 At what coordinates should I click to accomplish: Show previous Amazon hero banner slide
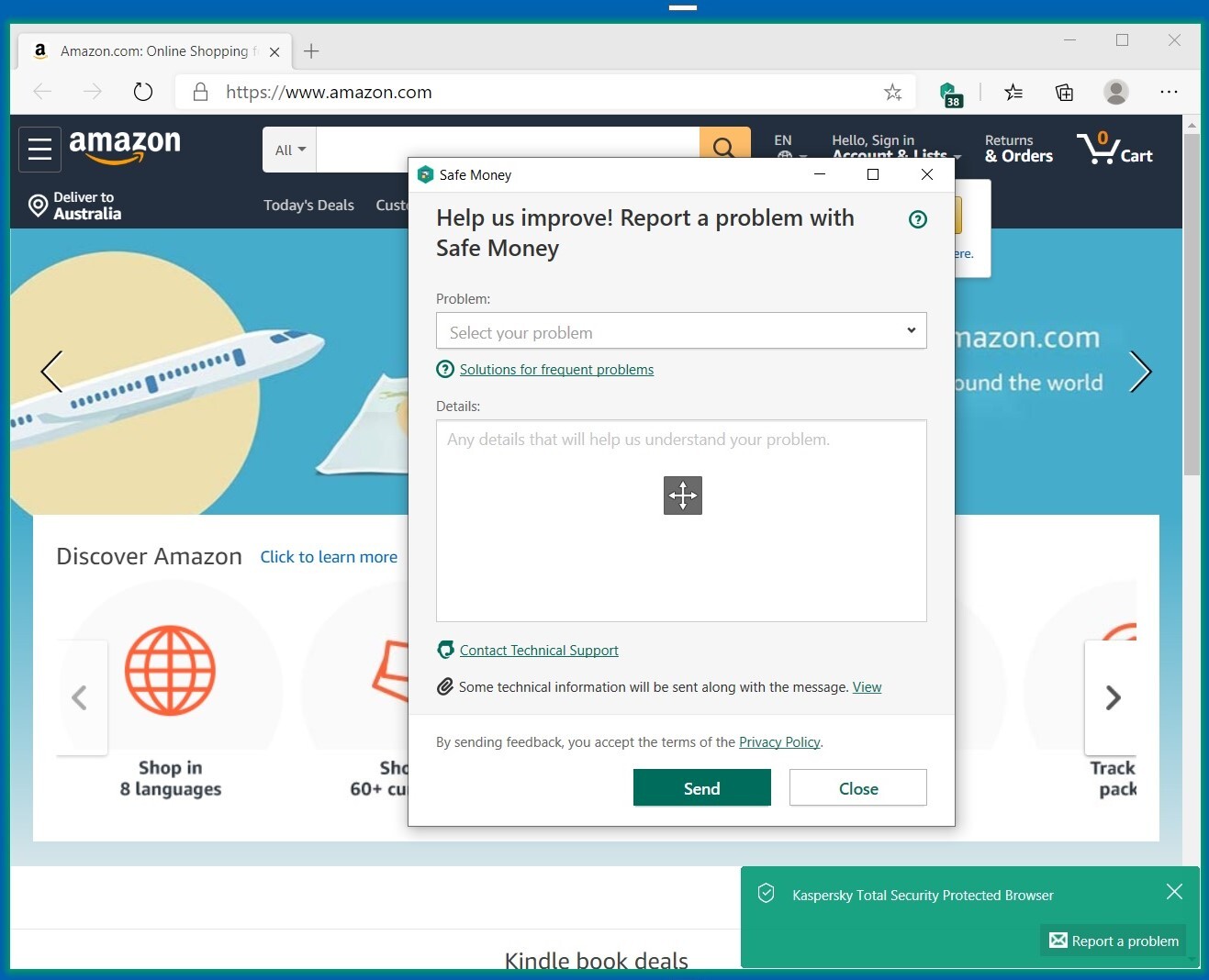(x=52, y=372)
